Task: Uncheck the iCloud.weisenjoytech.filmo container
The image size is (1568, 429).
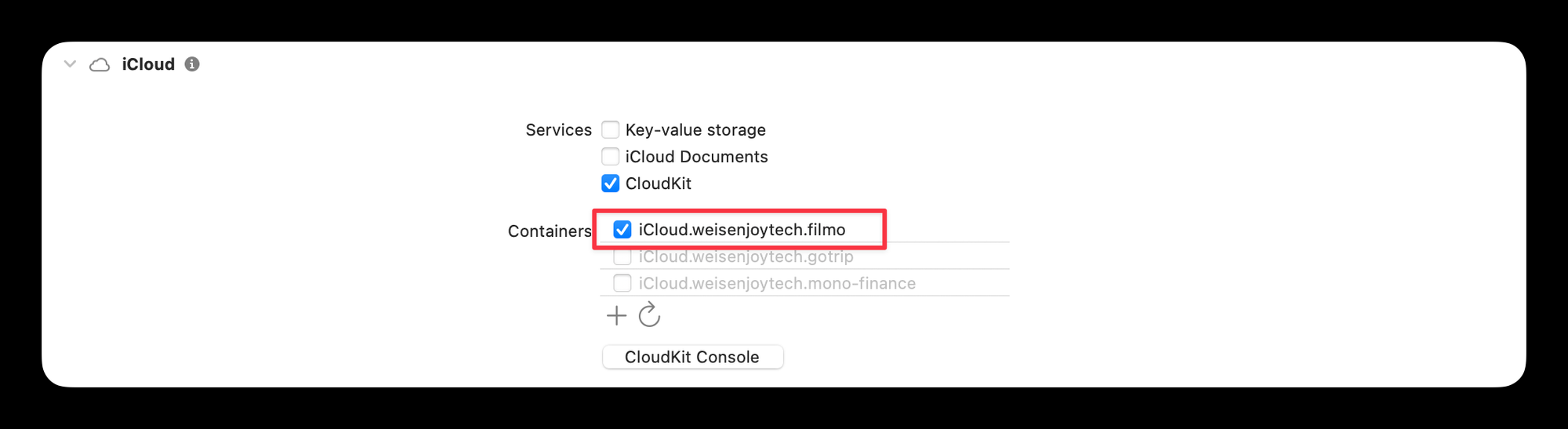Action: (x=622, y=229)
